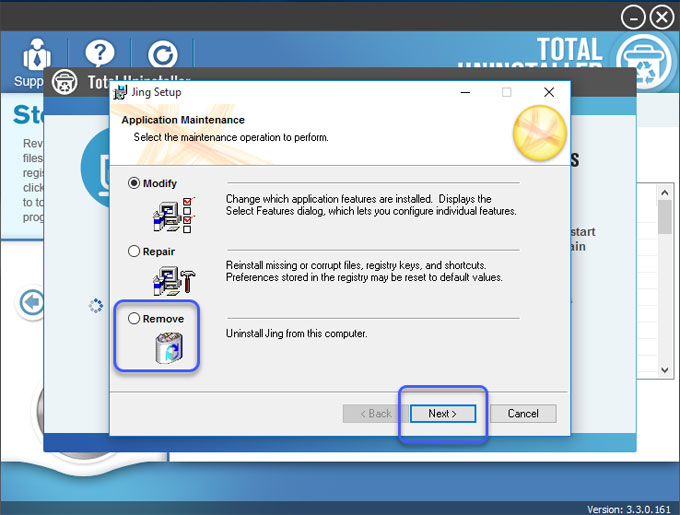Minimize the Jing Setup dialog

point(465,92)
